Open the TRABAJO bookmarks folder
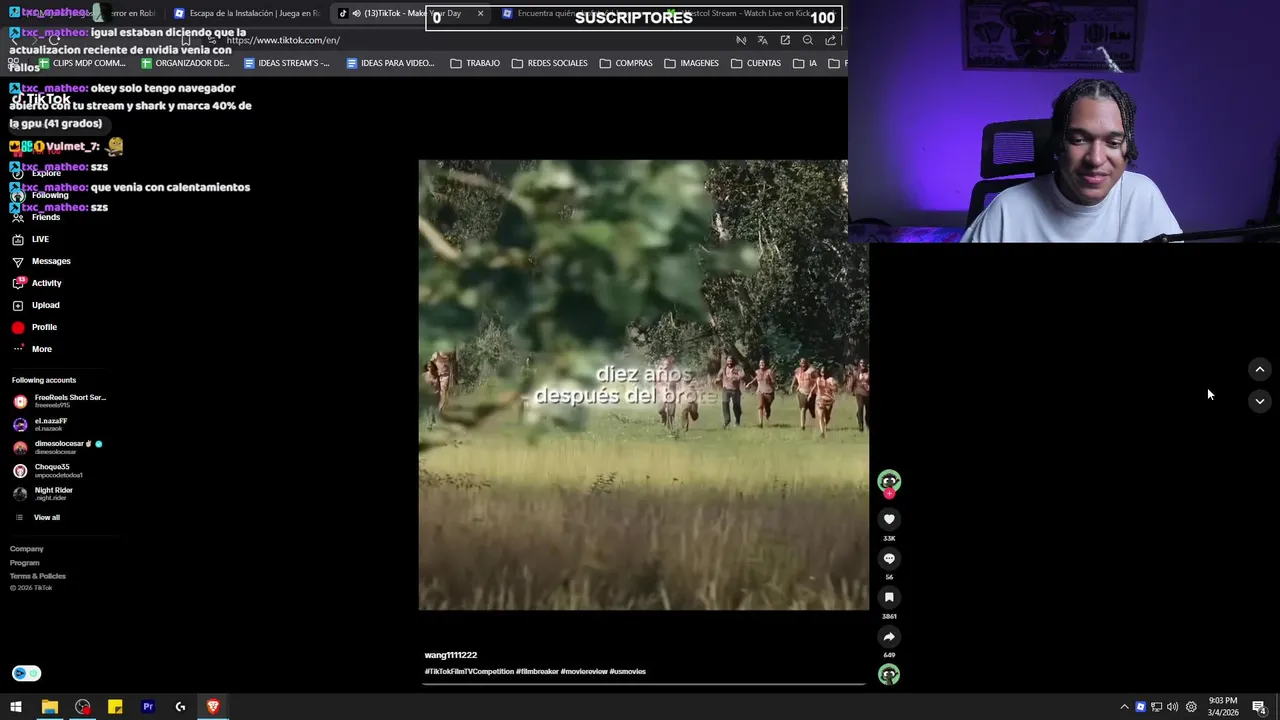The width and height of the screenshot is (1280, 720). coord(475,63)
